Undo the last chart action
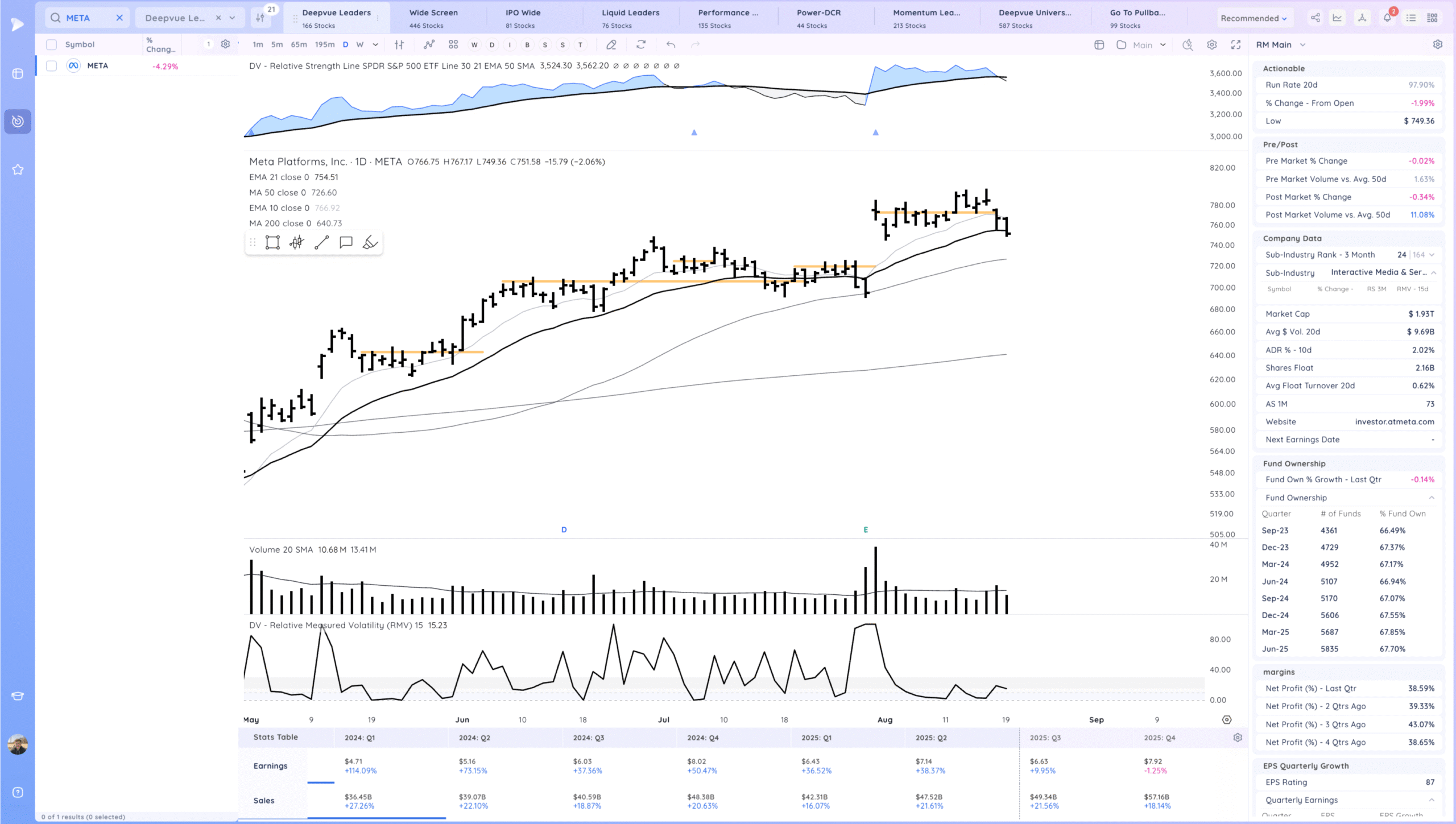 pyautogui.click(x=671, y=44)
